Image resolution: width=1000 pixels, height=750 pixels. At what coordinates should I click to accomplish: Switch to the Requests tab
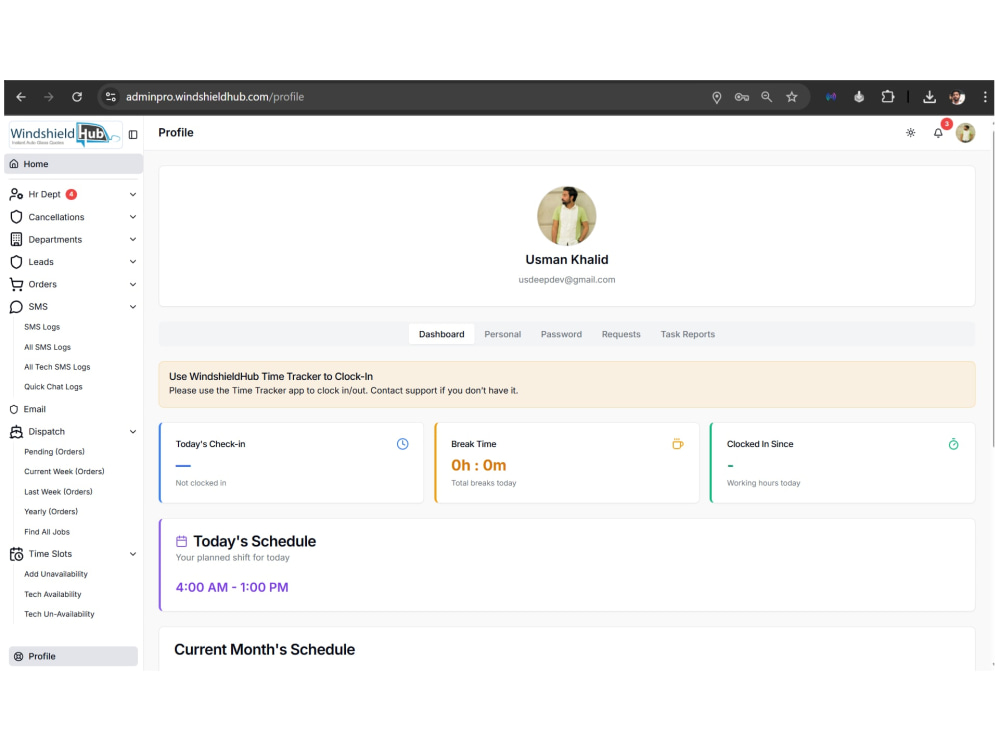621,334
